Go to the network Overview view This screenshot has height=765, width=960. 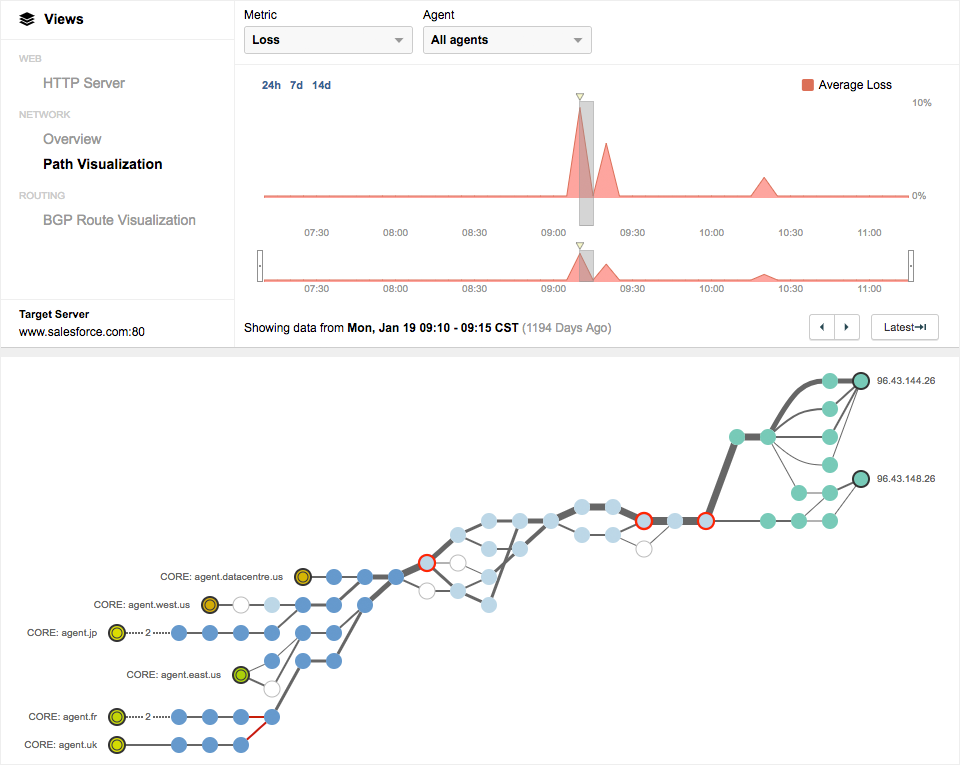(72, 139)
